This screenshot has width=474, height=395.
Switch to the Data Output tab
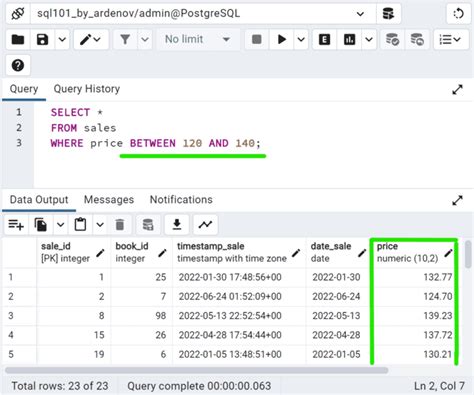39,200
